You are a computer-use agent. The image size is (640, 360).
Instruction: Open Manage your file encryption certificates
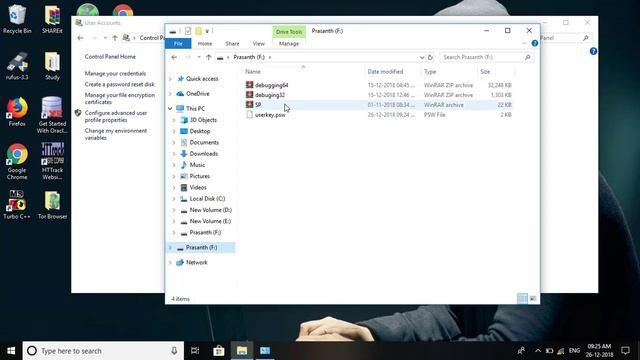(x=120, y=98)
